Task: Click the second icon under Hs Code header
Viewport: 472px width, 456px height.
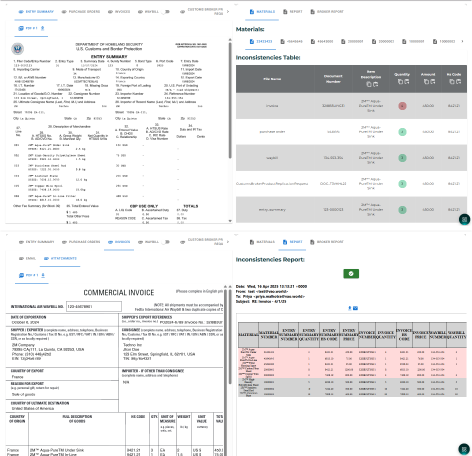Action: click(458, 82)
